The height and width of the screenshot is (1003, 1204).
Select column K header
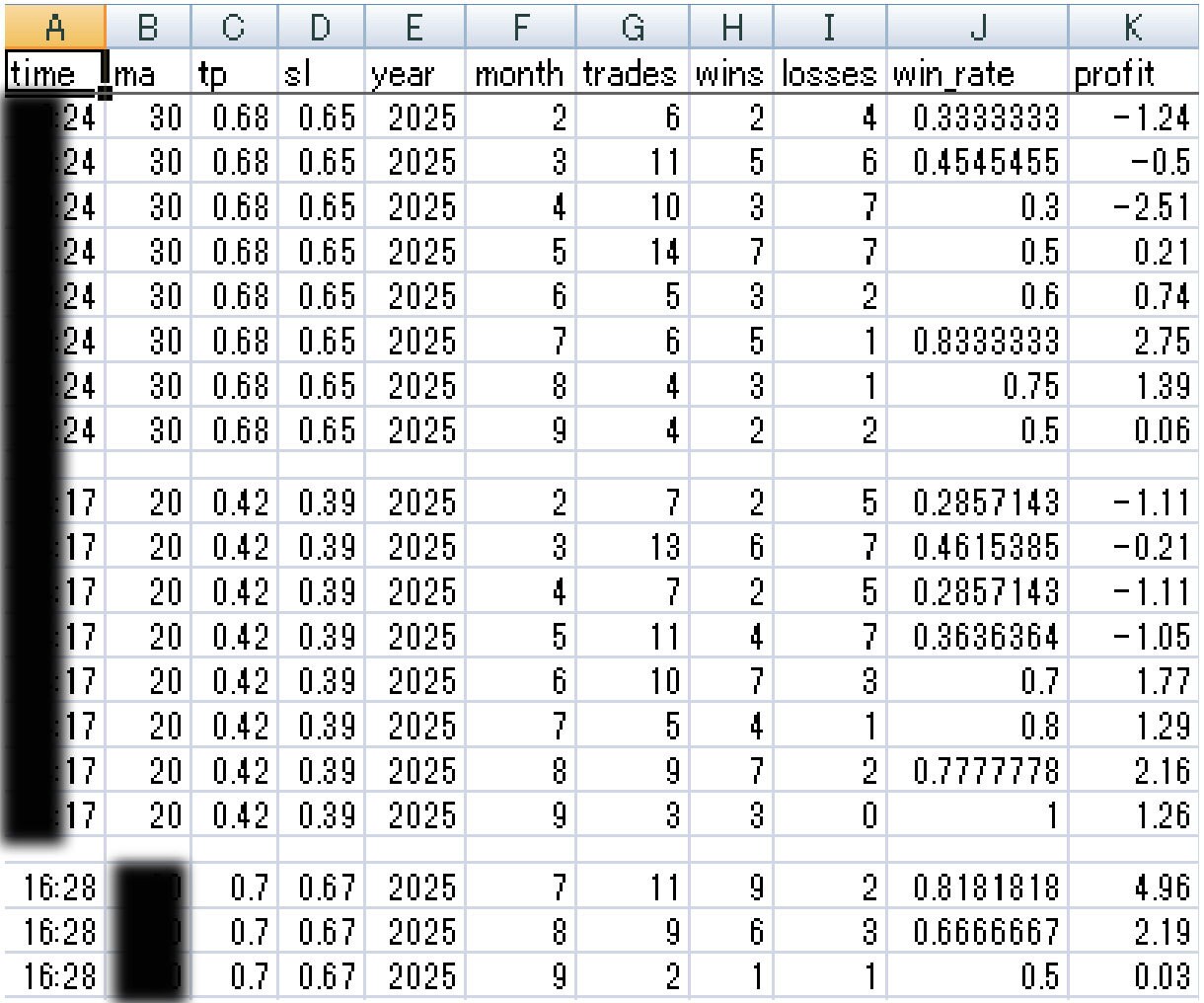click(1131, 27)
